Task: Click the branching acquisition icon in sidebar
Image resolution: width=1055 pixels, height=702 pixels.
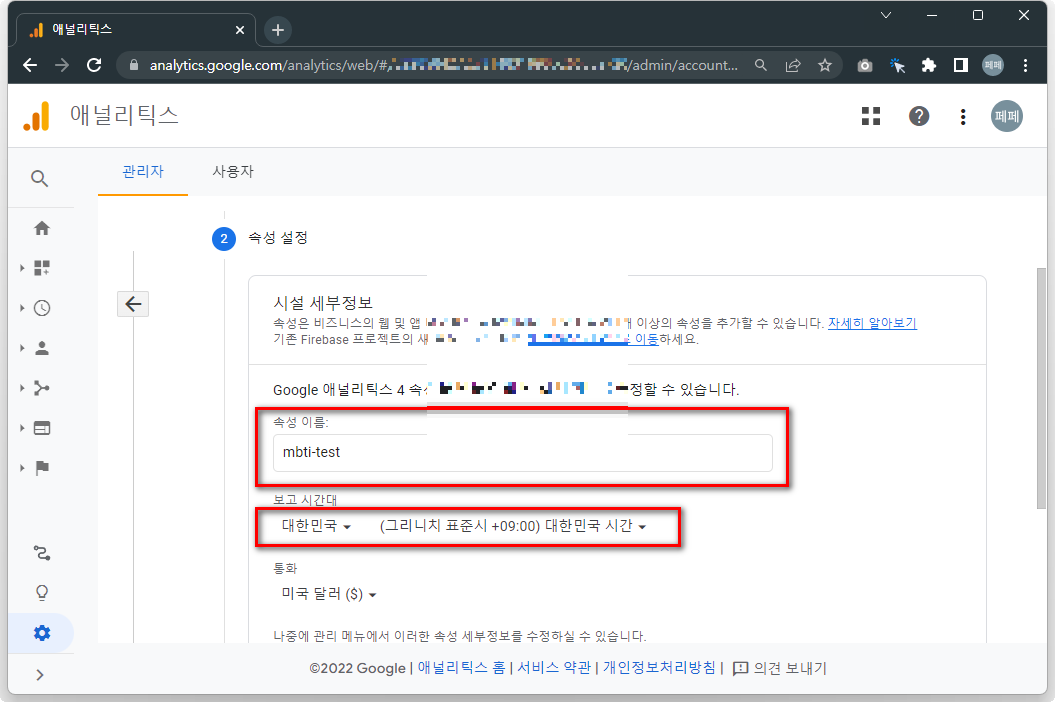Action: click(41, 387)
